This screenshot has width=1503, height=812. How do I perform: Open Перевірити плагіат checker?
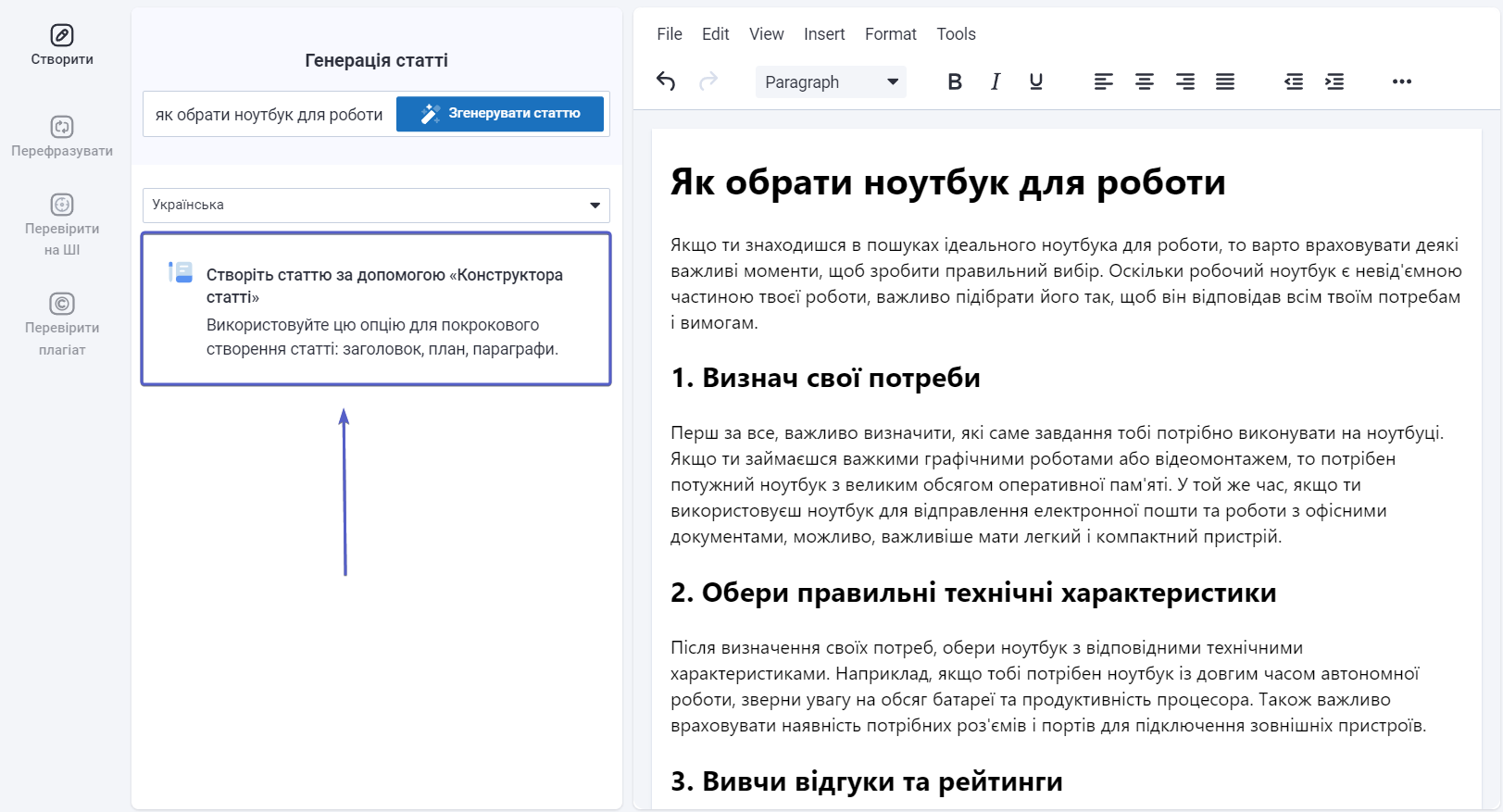[62, 325]
